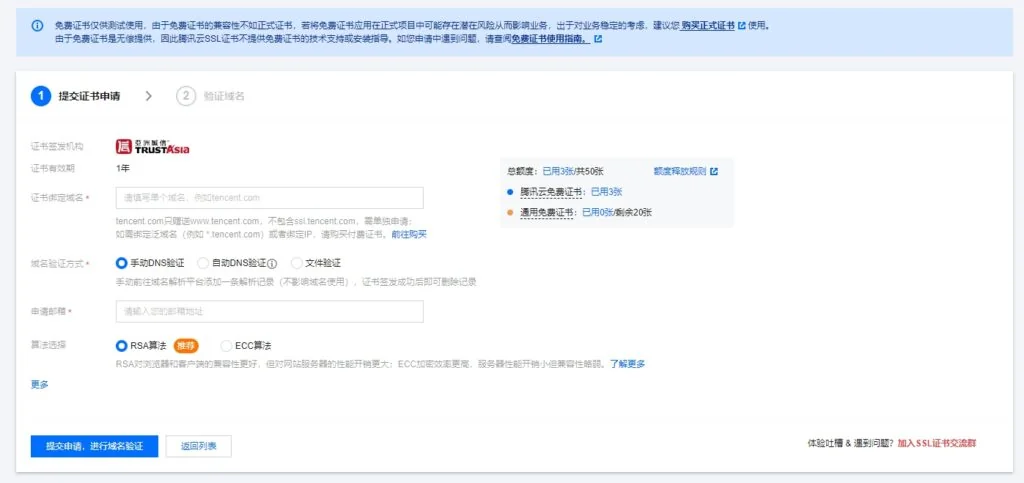Click the info icon next to 自动DNS验证
Image resolution: width=1024 pixels, height=483 pixels.
[272, 264]
